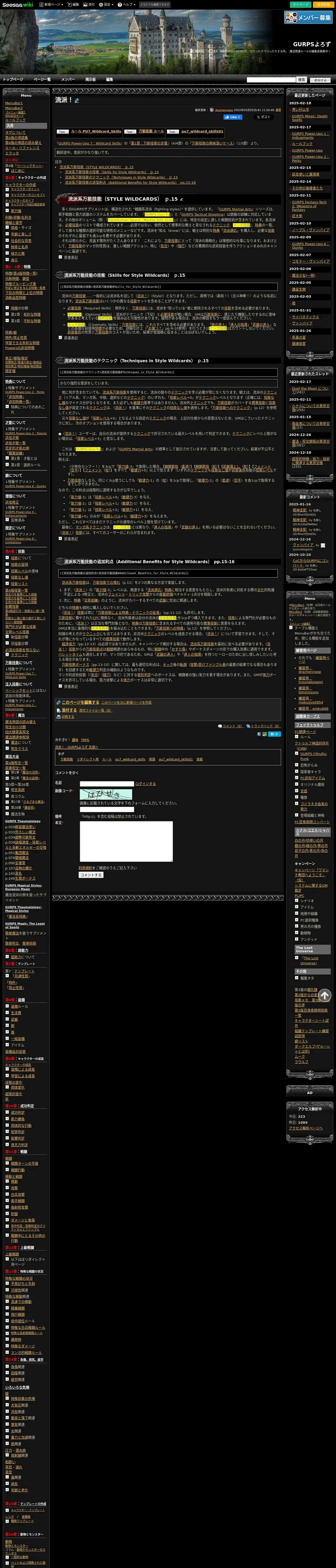Open the メンバー nav item
This screenshot has width=336, height=1568.
(68, 79)
